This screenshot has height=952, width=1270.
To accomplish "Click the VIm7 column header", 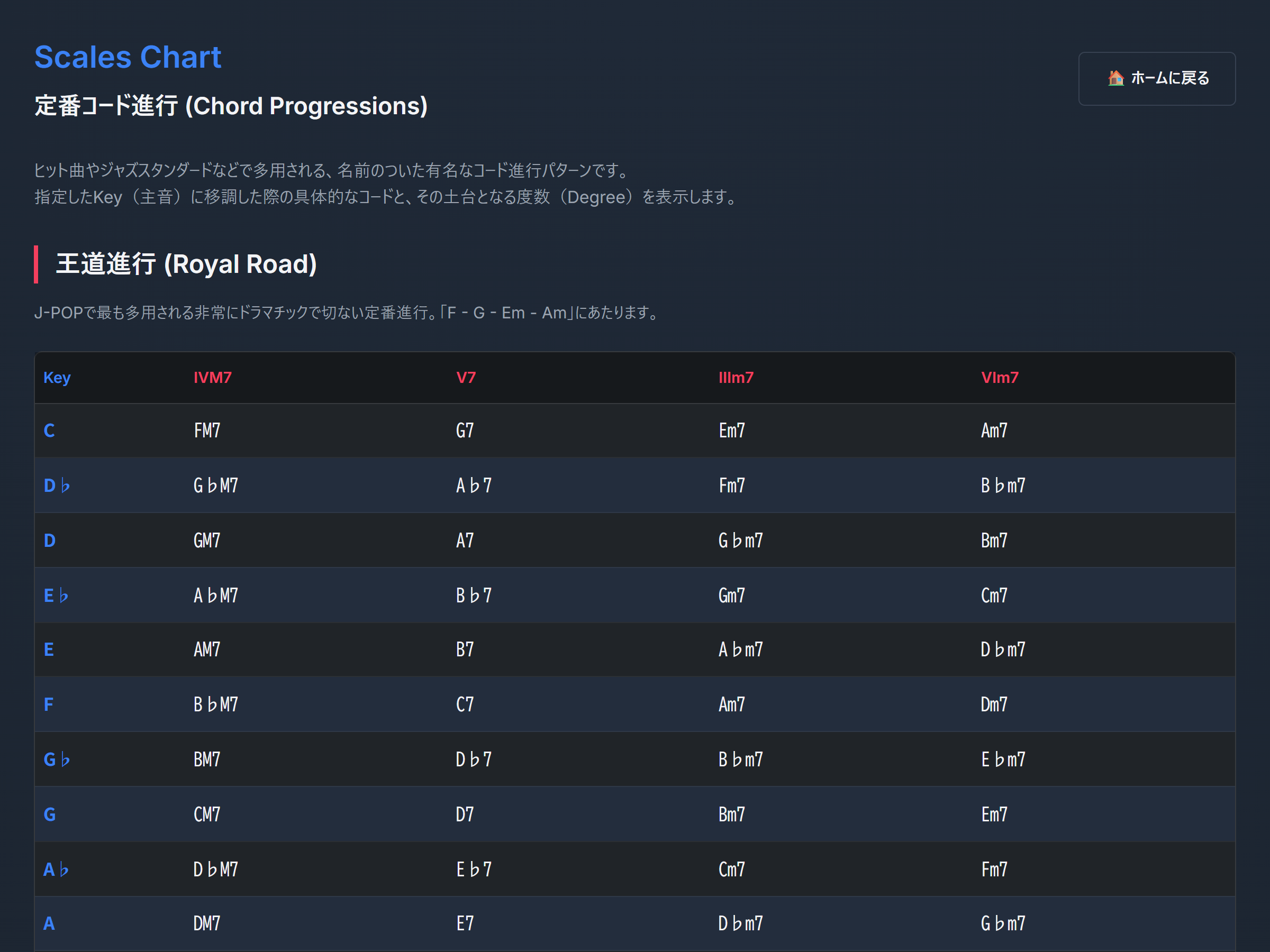I will pyautogui.click(x=999, y=378).
